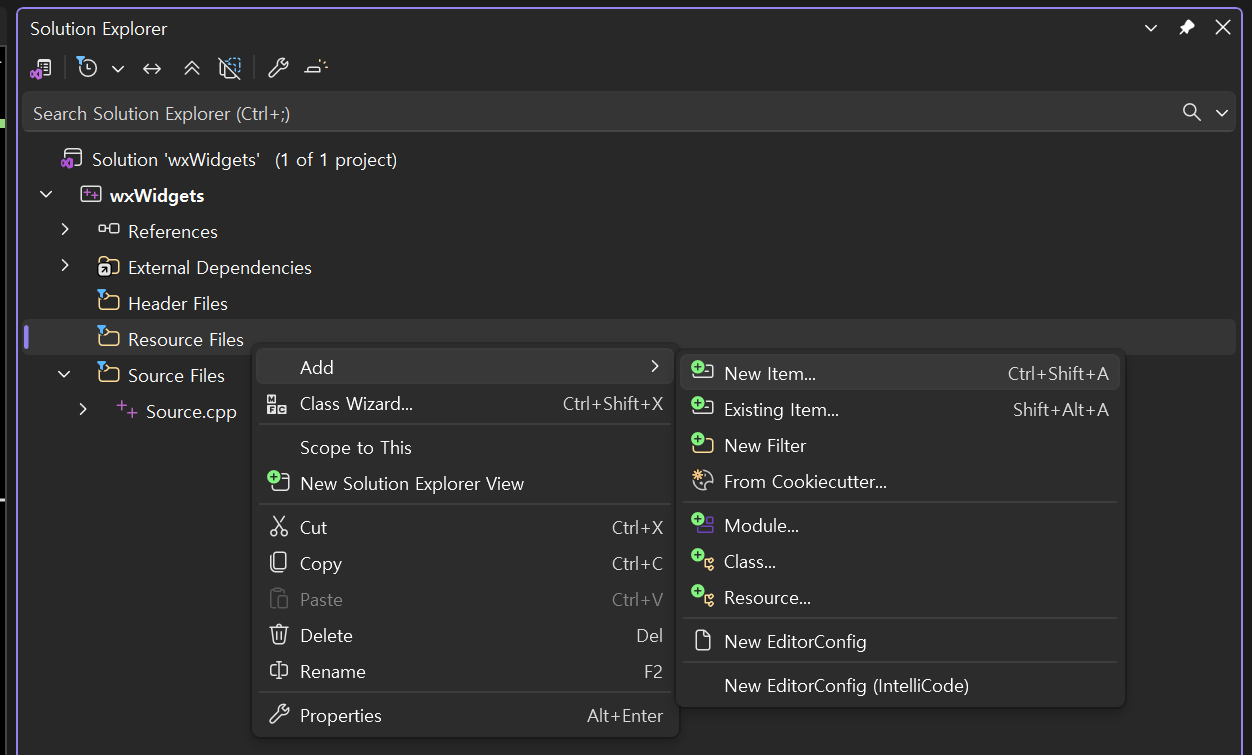Expand the References node

click(65, 230)
